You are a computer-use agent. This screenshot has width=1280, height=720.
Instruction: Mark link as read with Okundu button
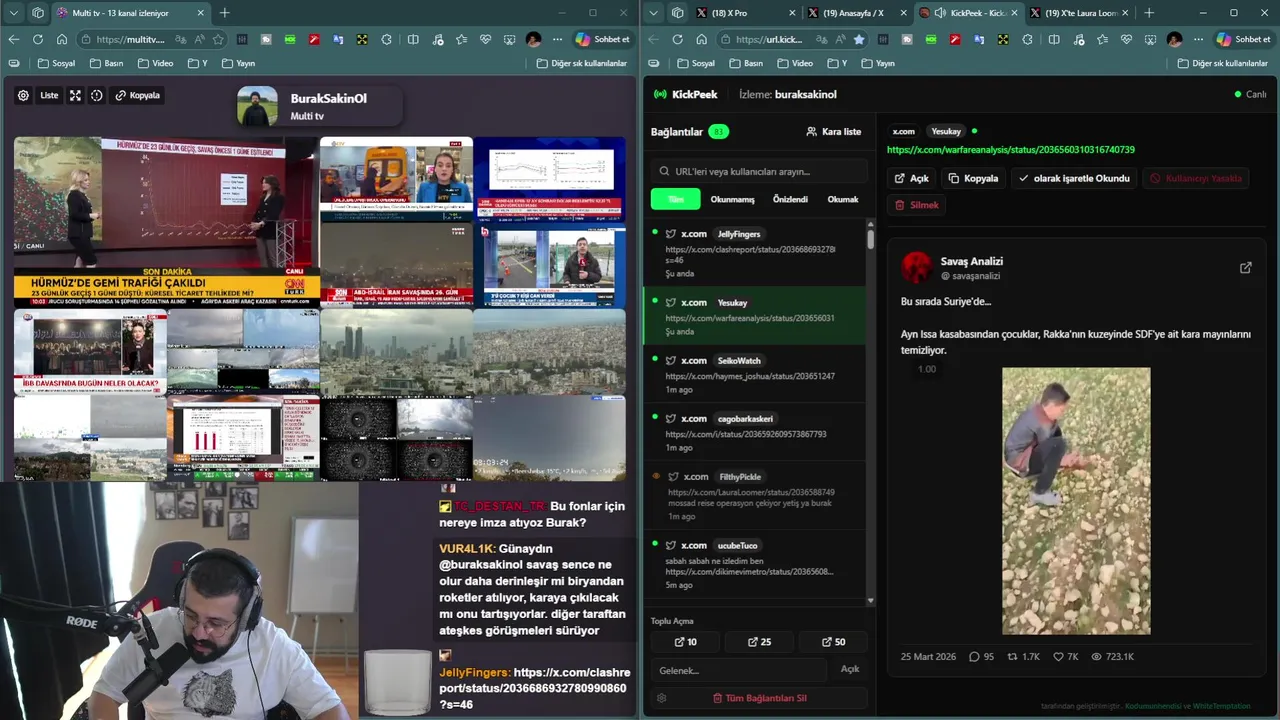1074,178
